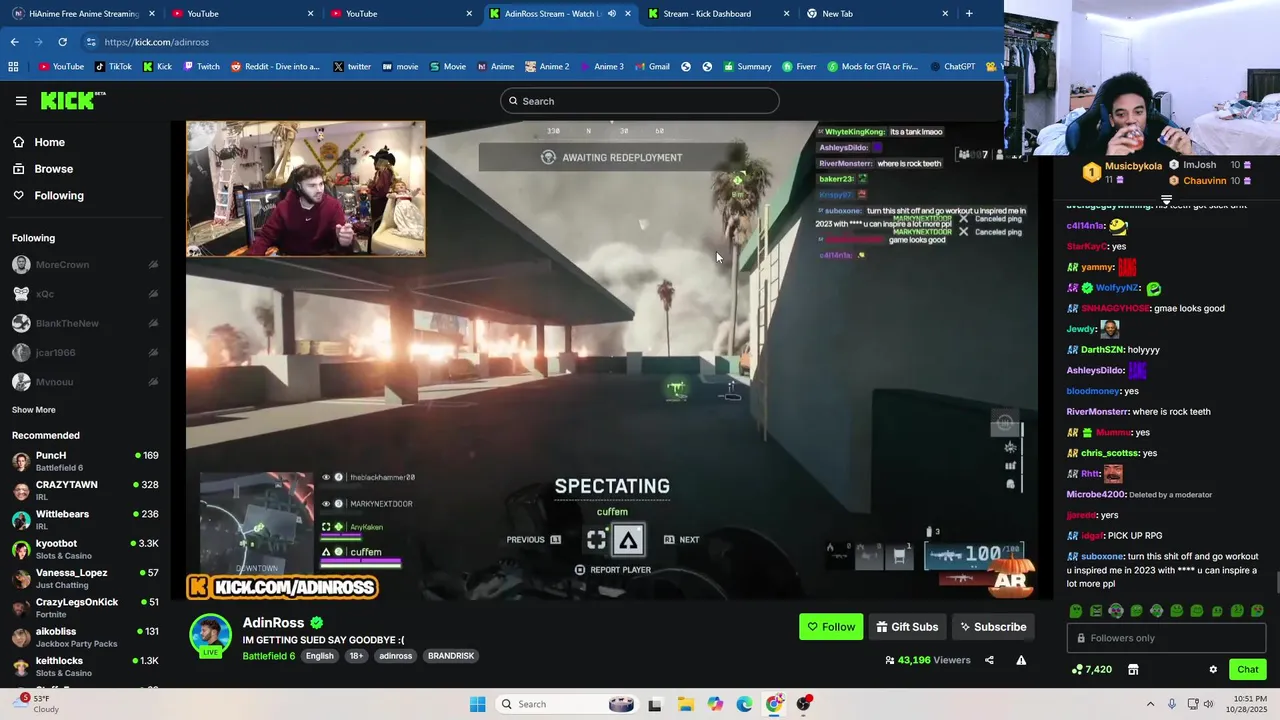Viewport: 1280px width, 720px height.
Task: Pick the first green emote in chat
Action: tap(1076, 611)
